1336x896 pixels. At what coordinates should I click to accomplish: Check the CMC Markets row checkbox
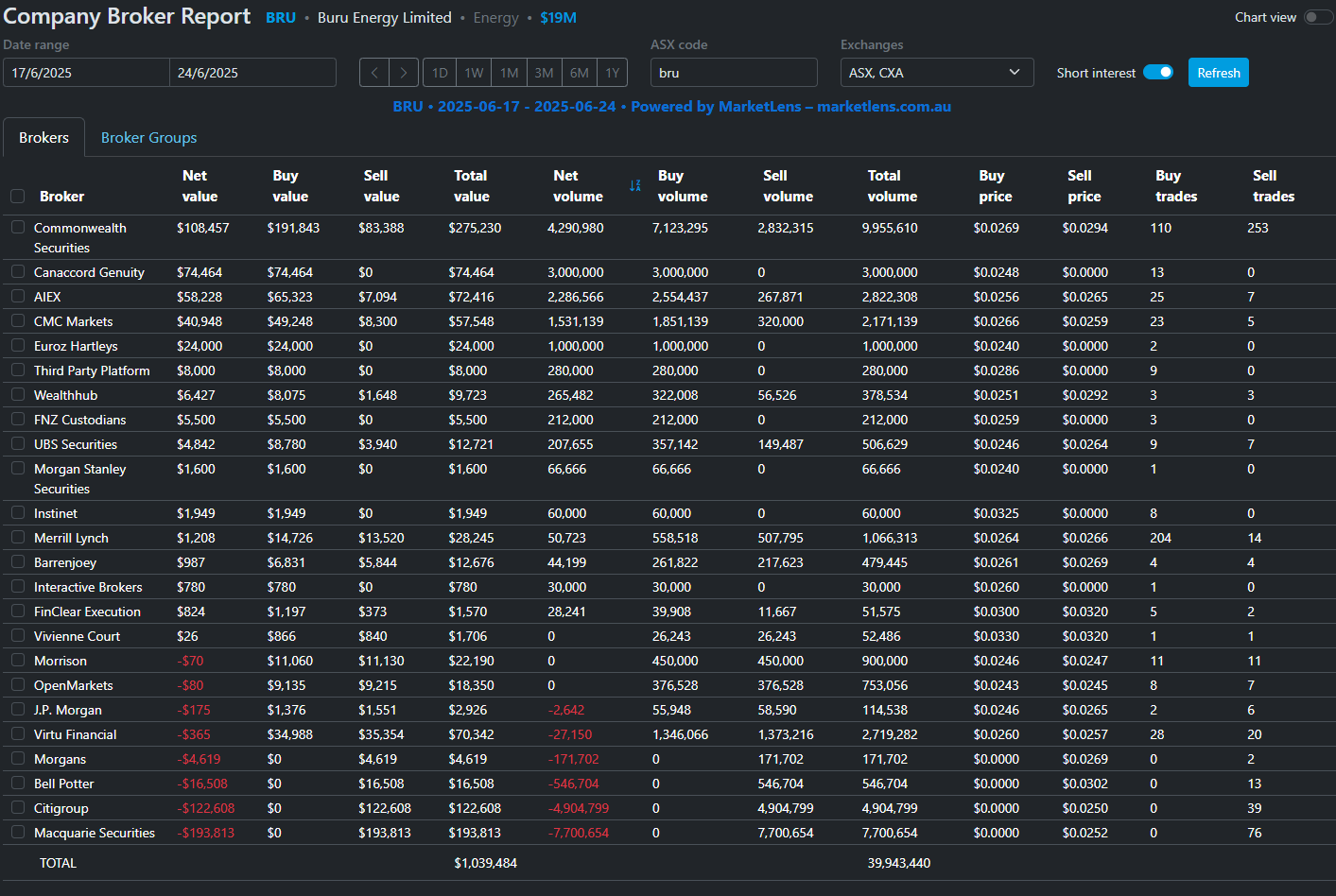(18, 320)
